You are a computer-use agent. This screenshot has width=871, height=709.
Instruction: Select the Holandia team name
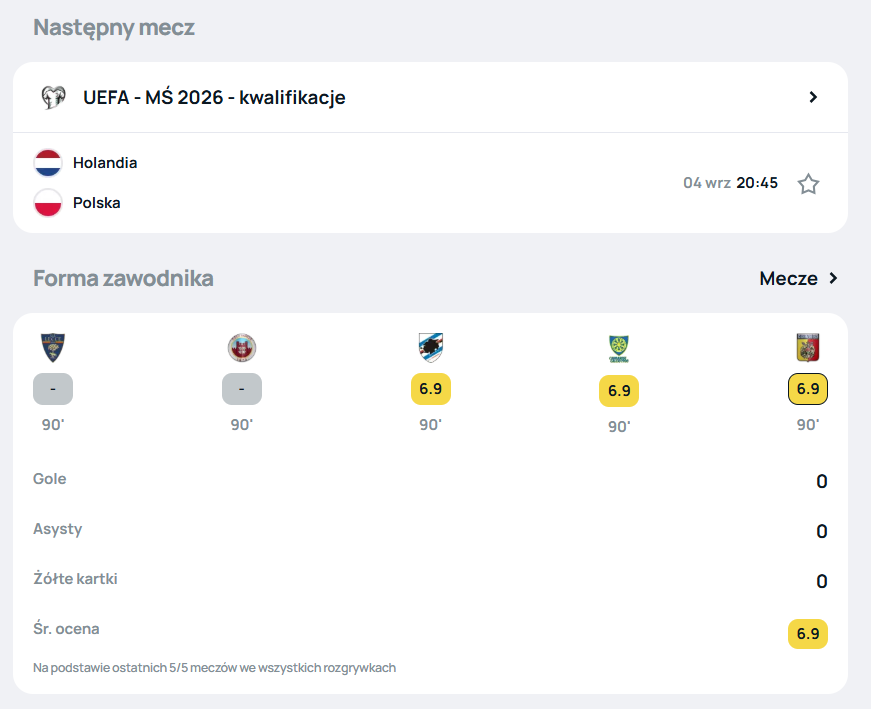tap(105, 163)
